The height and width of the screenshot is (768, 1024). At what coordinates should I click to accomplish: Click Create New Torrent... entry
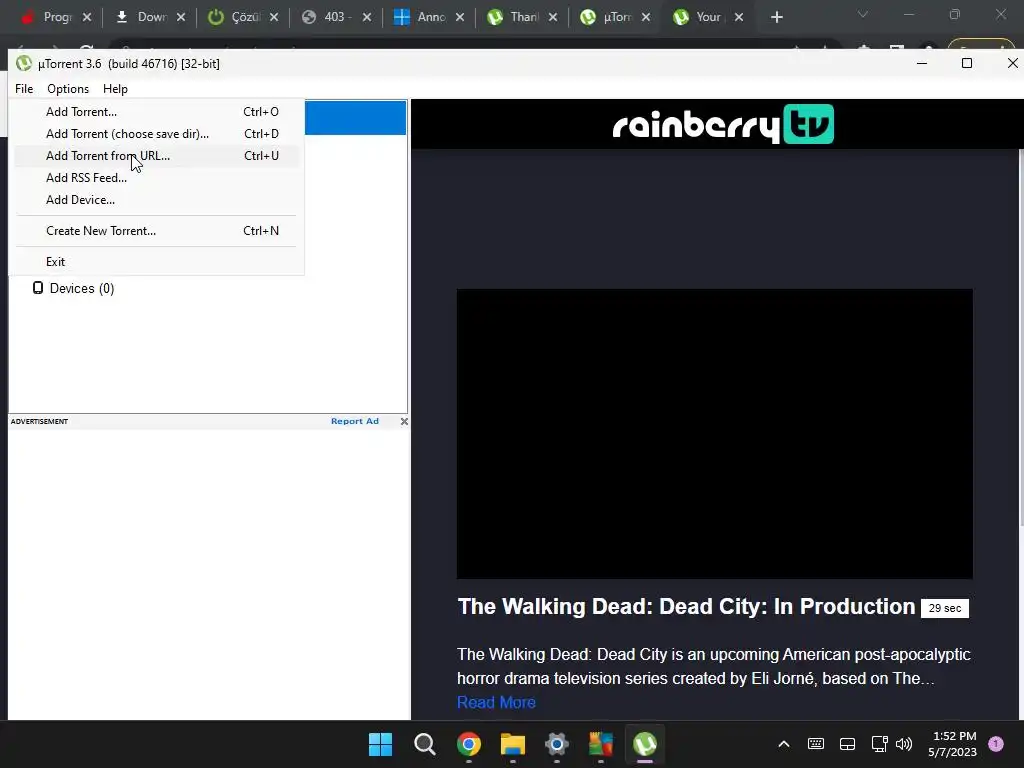coord(157,231)
